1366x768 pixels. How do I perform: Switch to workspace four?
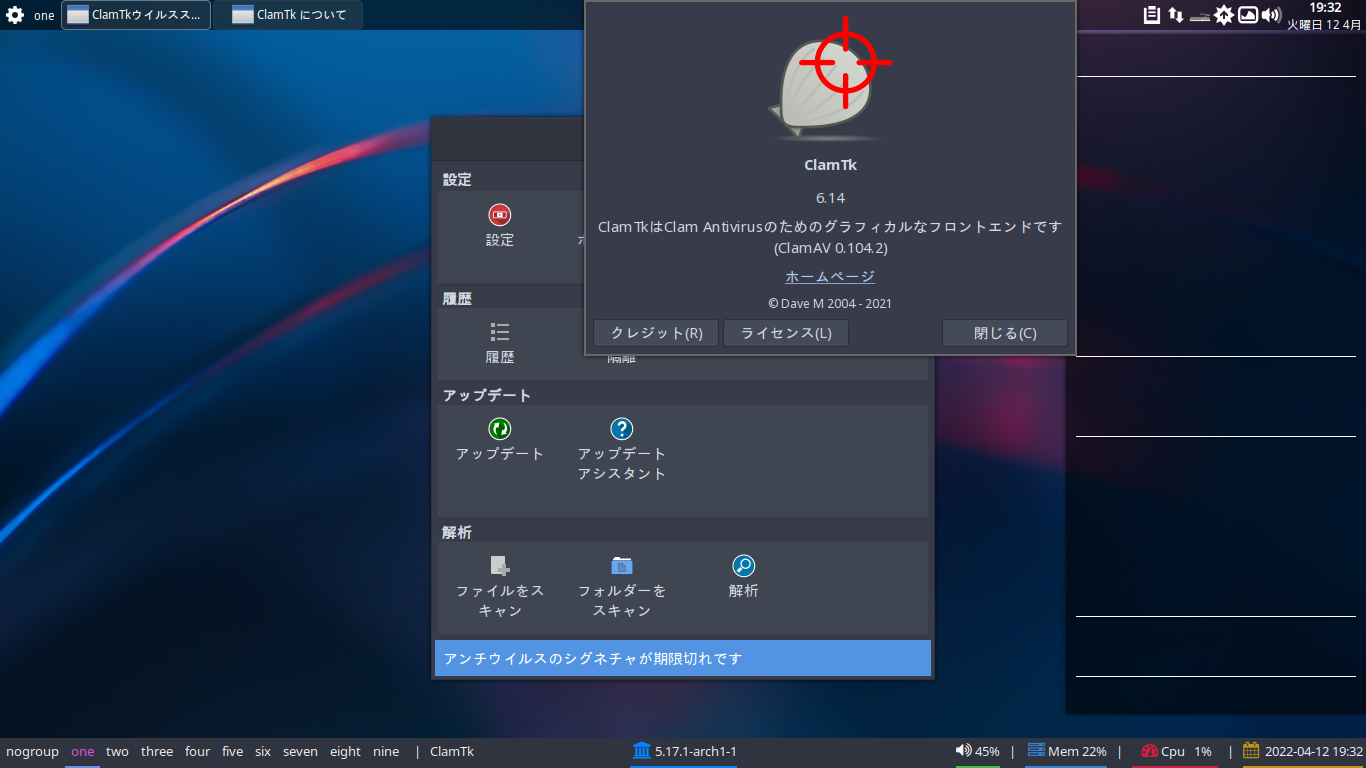point(198,751)
